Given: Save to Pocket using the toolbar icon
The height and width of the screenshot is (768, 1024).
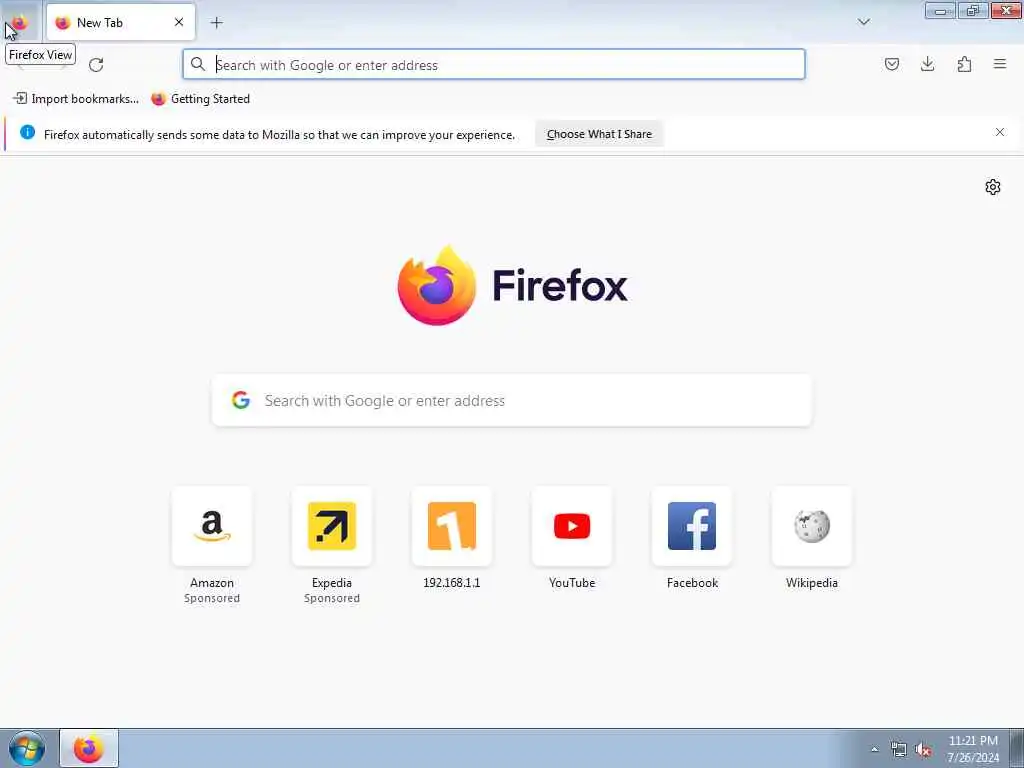Looking at the screenshot, I should point(891,64).
